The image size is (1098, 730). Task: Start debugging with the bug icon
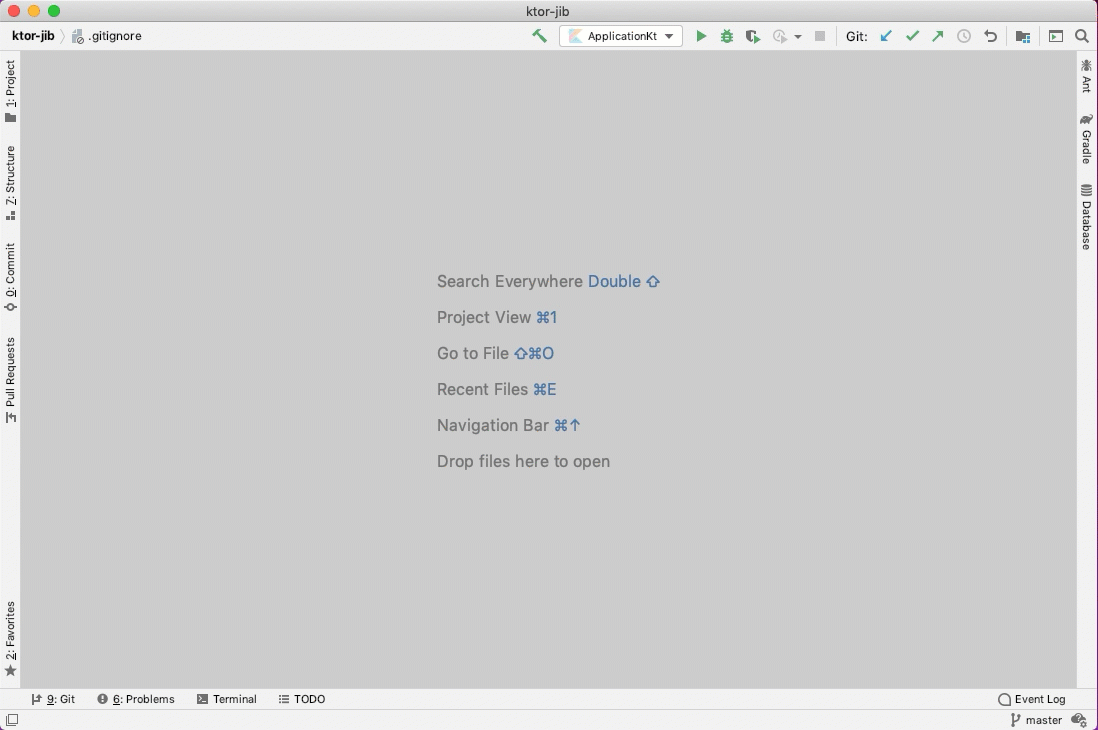click(x=727, y=36)
